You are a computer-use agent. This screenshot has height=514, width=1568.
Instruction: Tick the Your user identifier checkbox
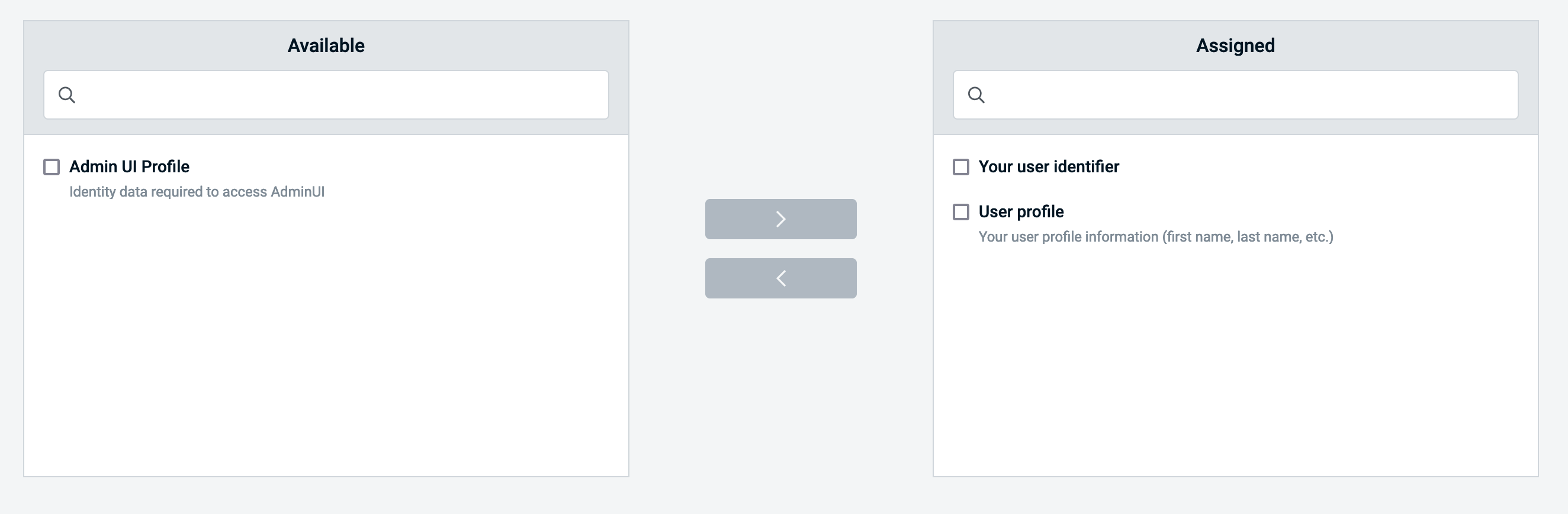[961, 167]
